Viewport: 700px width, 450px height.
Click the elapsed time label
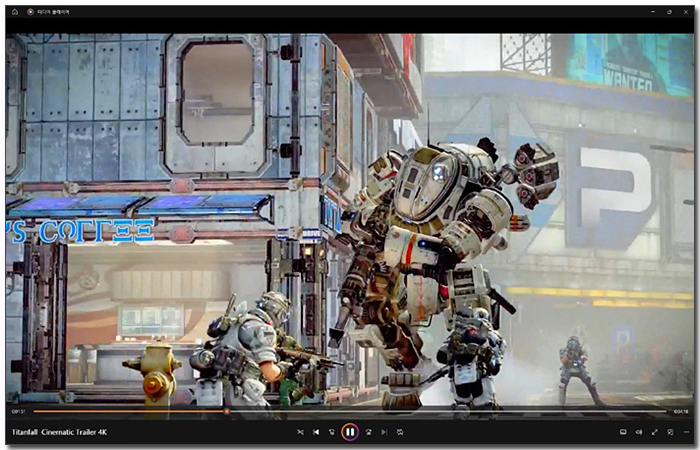pyautogui.click(x=18, y=412)
